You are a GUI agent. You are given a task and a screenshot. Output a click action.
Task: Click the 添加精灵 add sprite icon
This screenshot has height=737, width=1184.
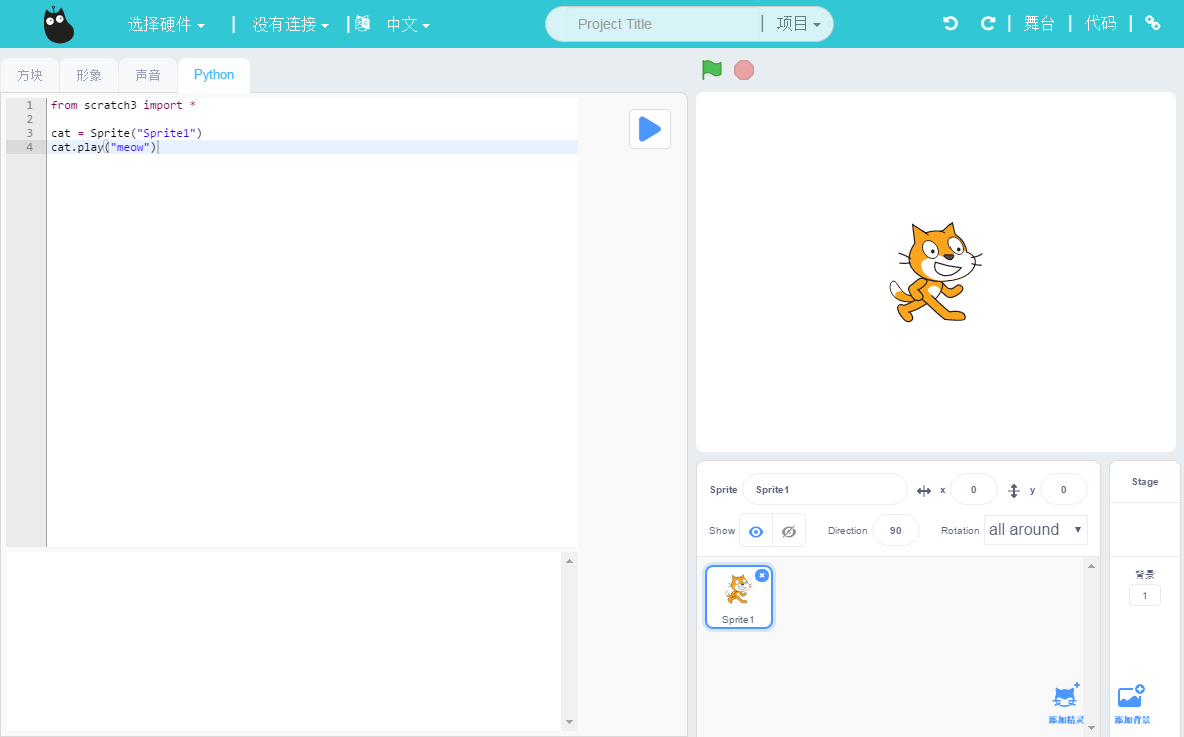pyautogui.click(x=1065, y=695)
